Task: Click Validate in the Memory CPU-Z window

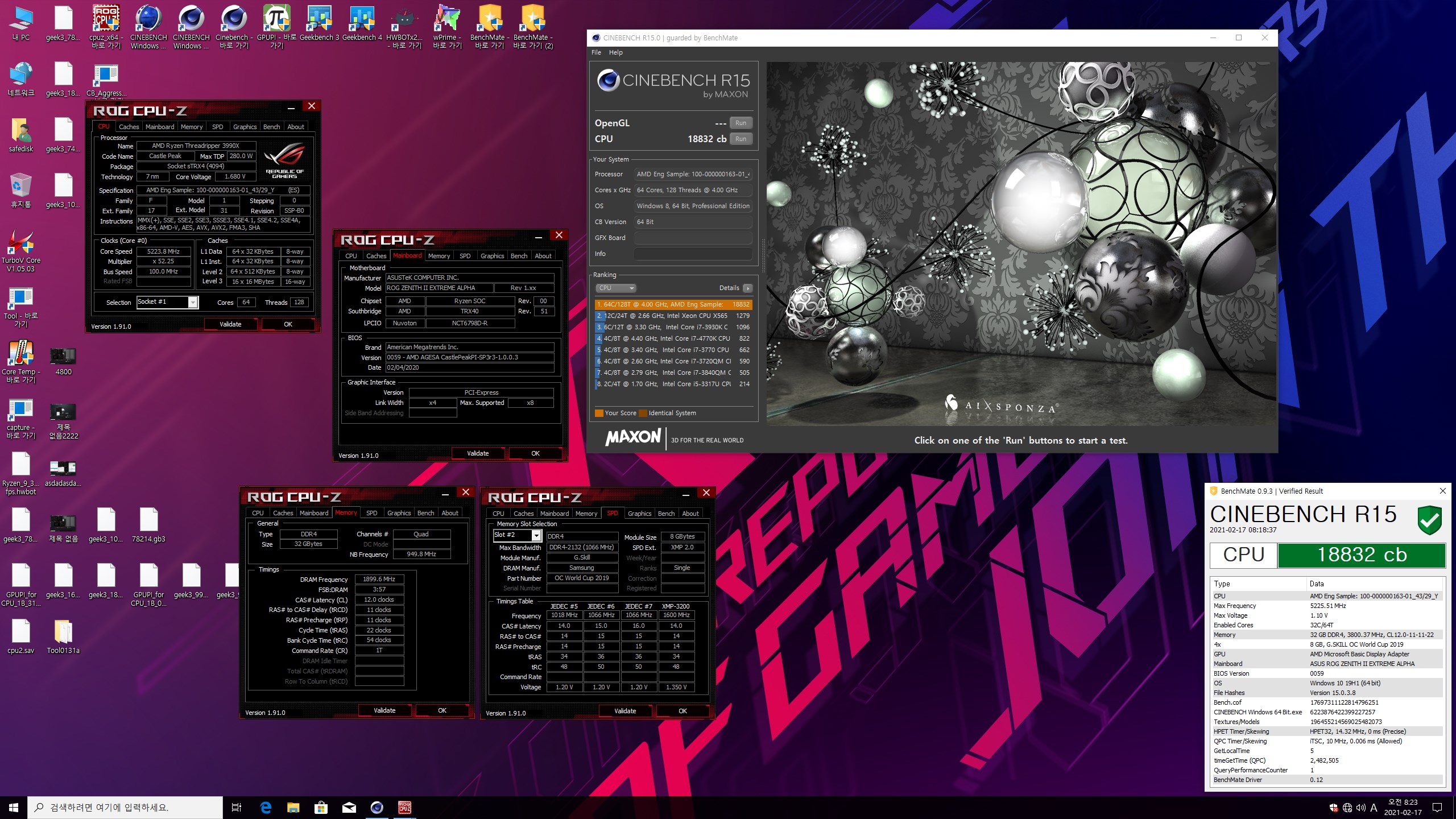Action: coord(384,710)
